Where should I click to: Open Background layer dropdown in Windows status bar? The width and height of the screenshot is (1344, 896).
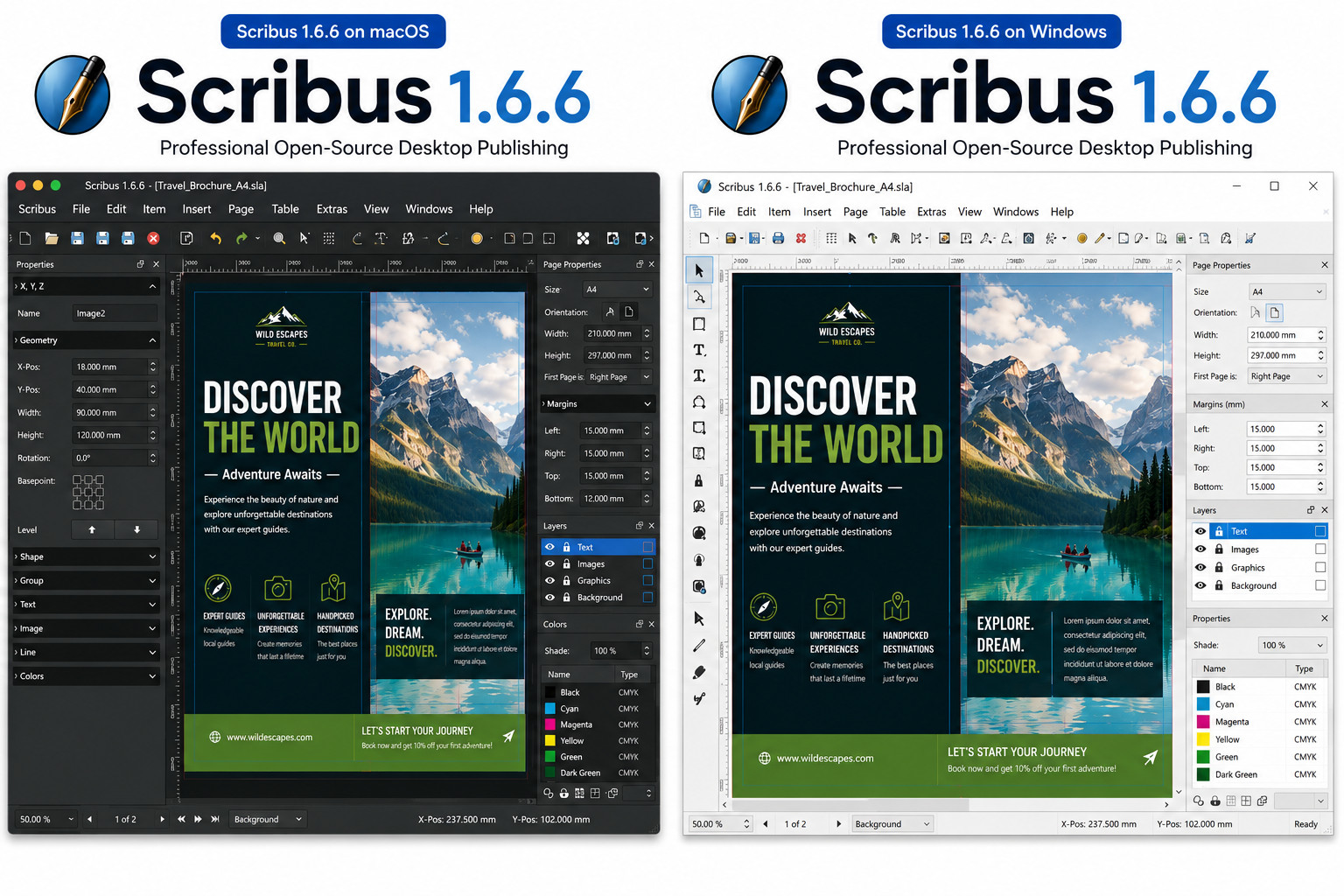pyautogui.click(x=892, y=823)
